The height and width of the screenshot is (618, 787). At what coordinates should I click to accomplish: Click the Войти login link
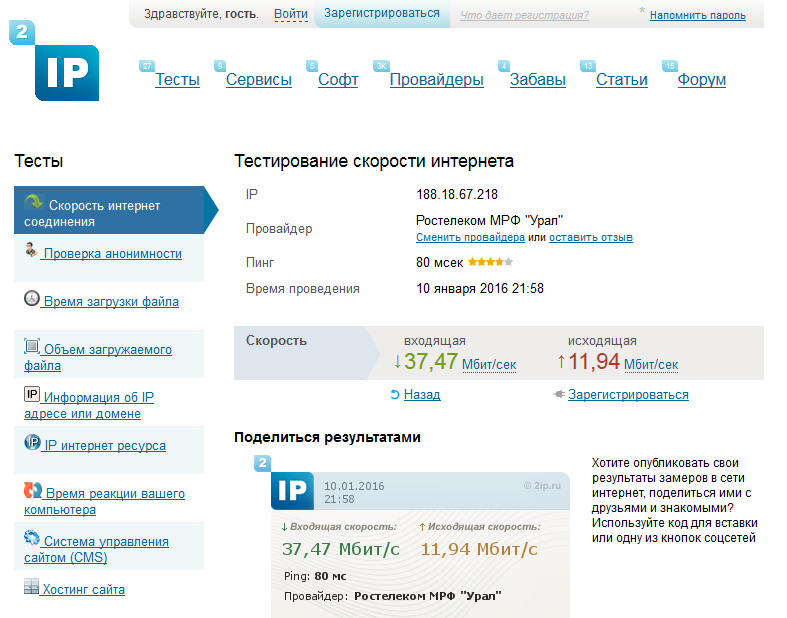tap(290, 14)
